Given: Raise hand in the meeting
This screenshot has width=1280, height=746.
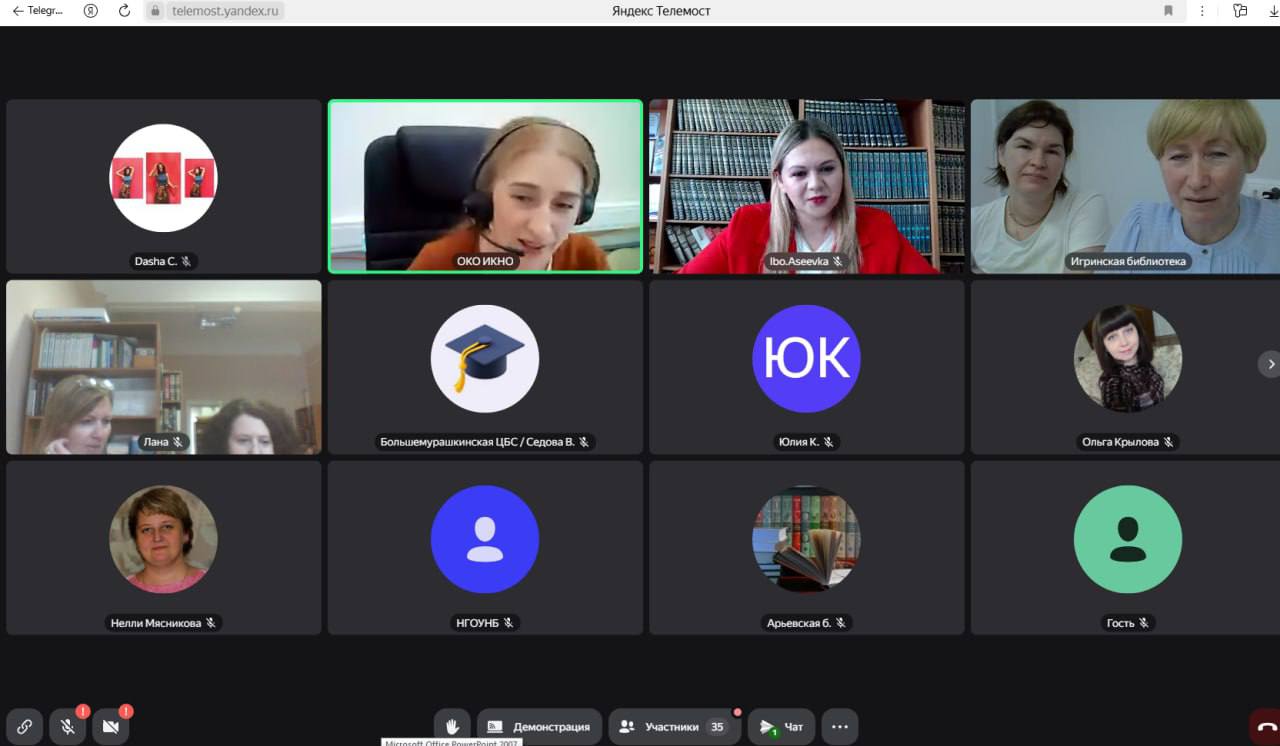Looking at the screenshot, I should click(452, 727).
